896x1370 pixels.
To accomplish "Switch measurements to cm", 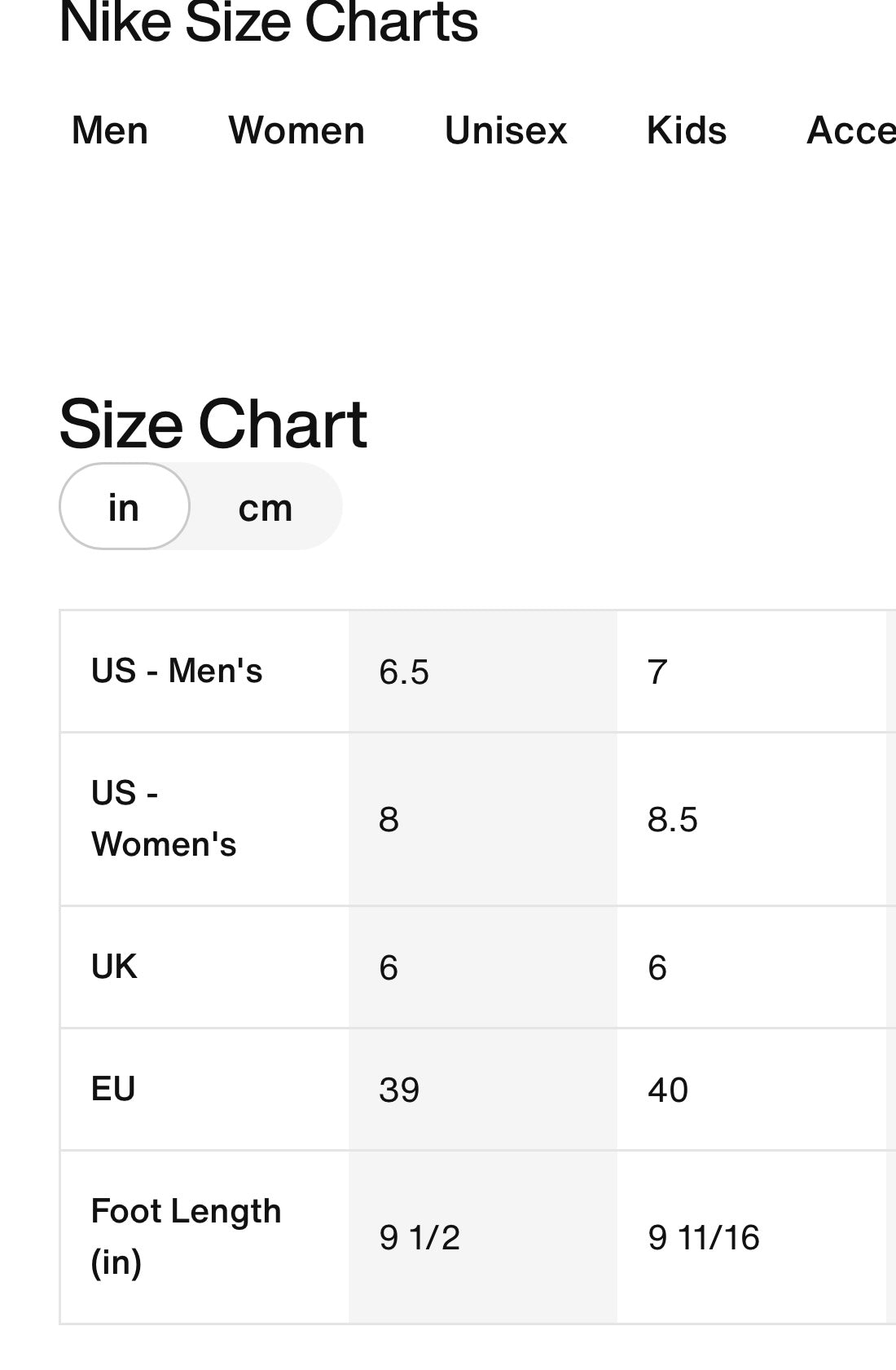I will [266, 507].
